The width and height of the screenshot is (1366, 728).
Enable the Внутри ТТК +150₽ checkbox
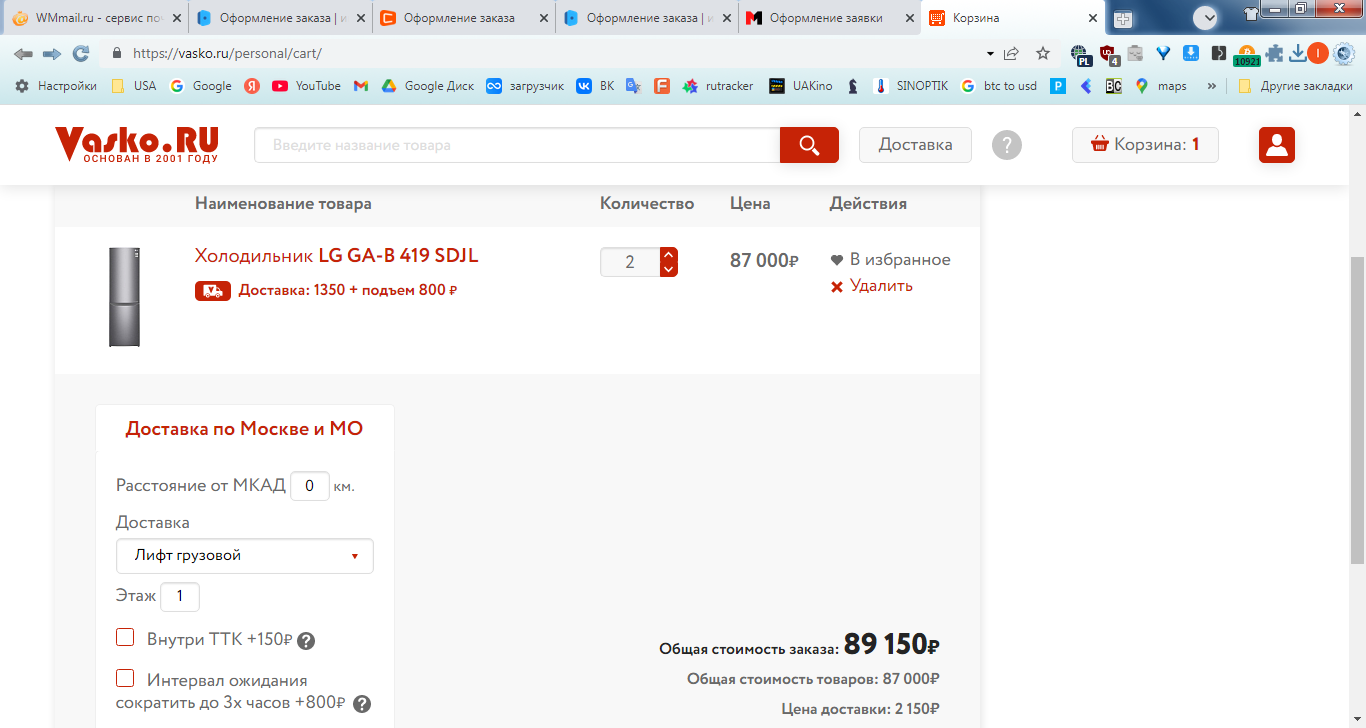125,637
